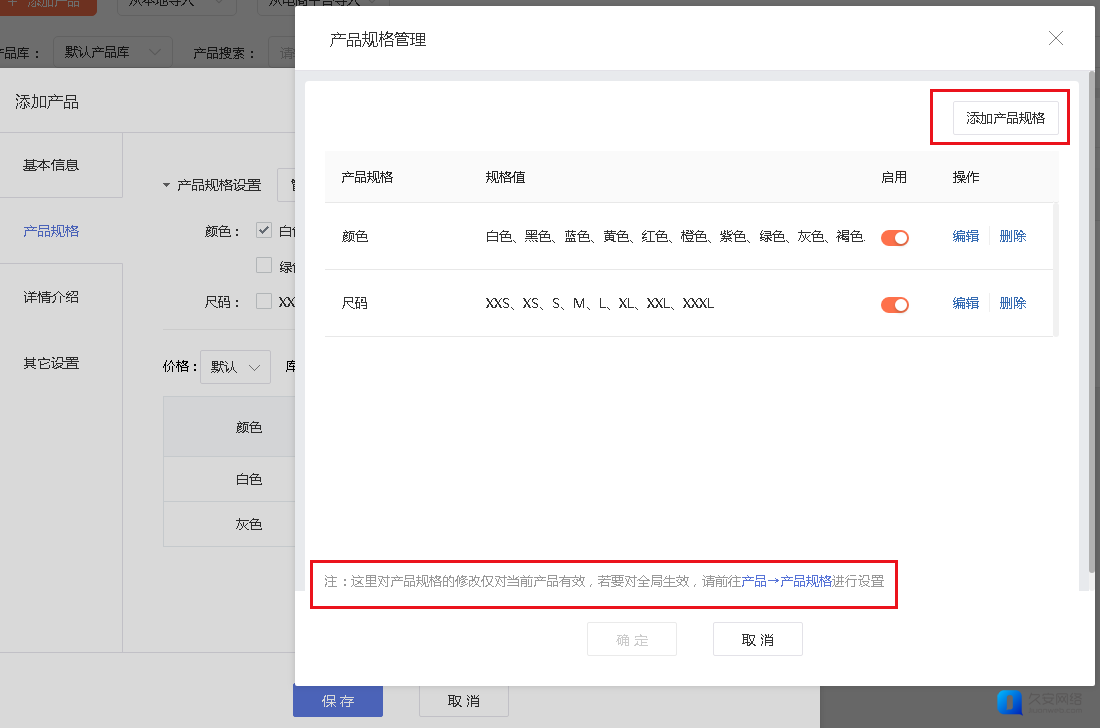Tick the checkbox beside 尺码 label
This screenshot has width=1100, height=728.
point(264,301)
